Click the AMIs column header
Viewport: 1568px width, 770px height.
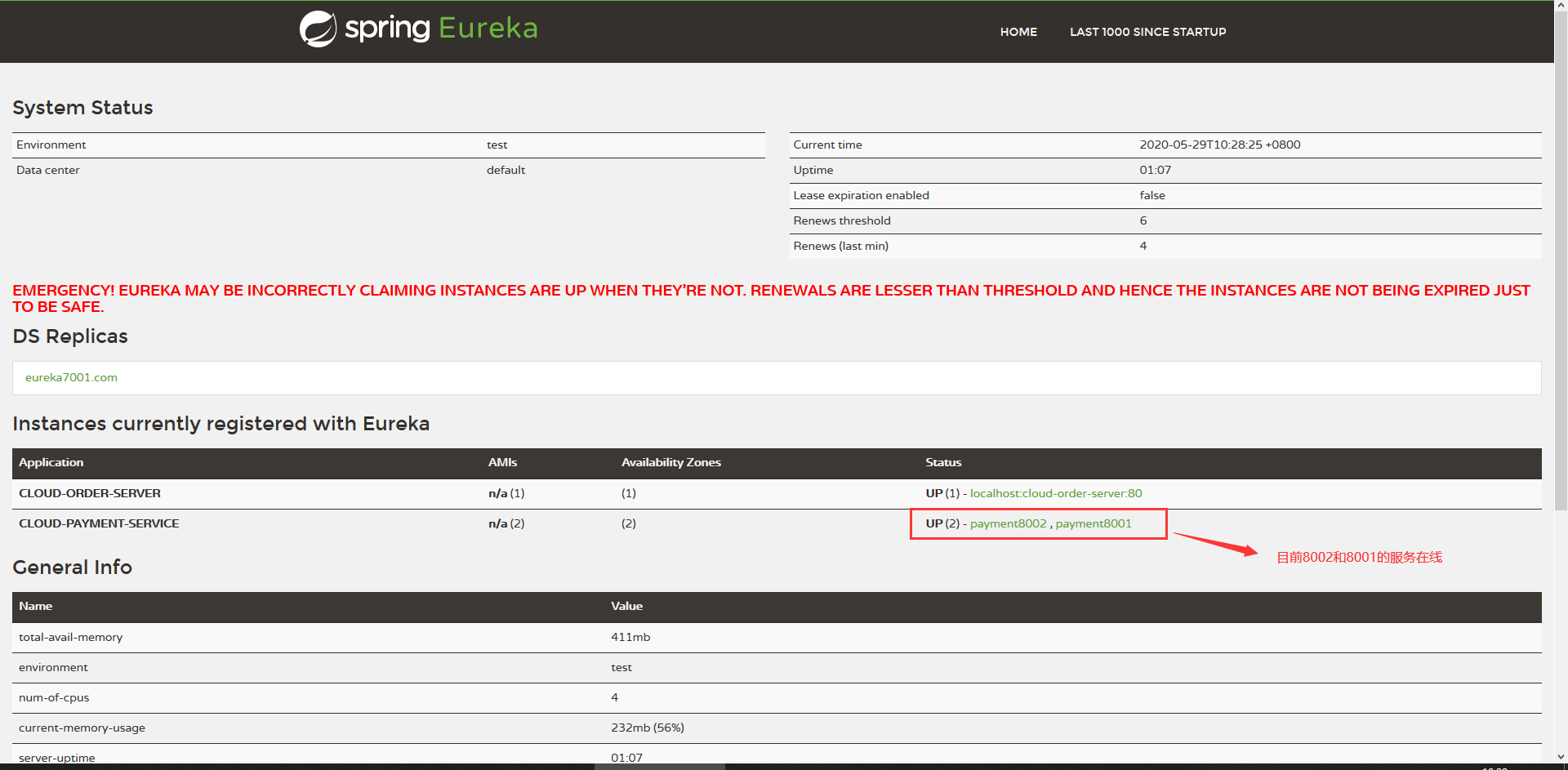tap(502, 462)
